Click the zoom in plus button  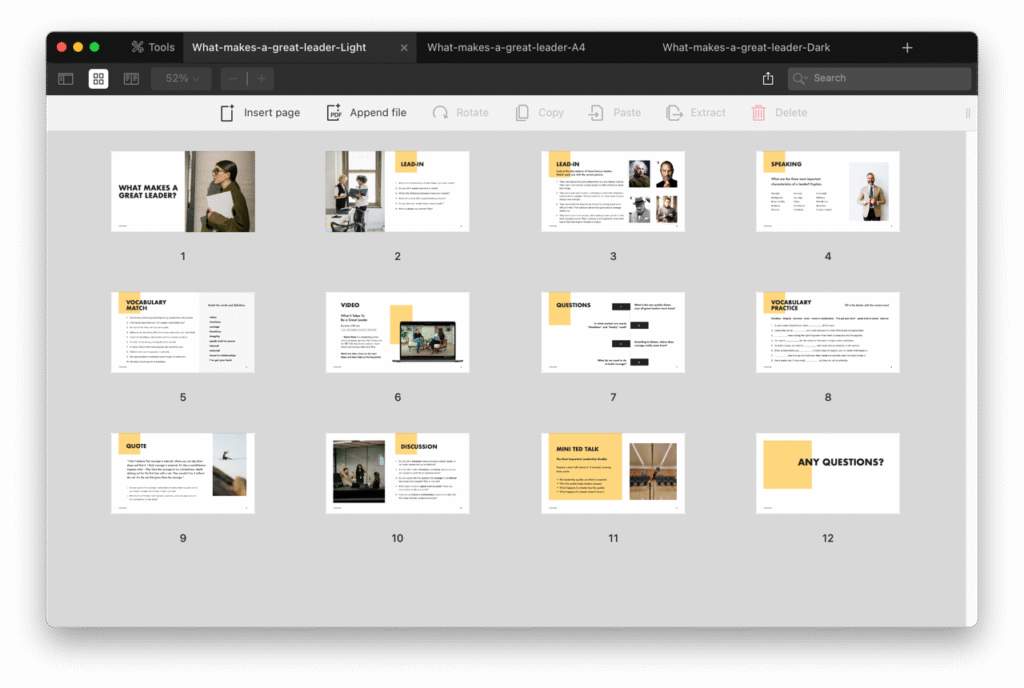[261, 78]
